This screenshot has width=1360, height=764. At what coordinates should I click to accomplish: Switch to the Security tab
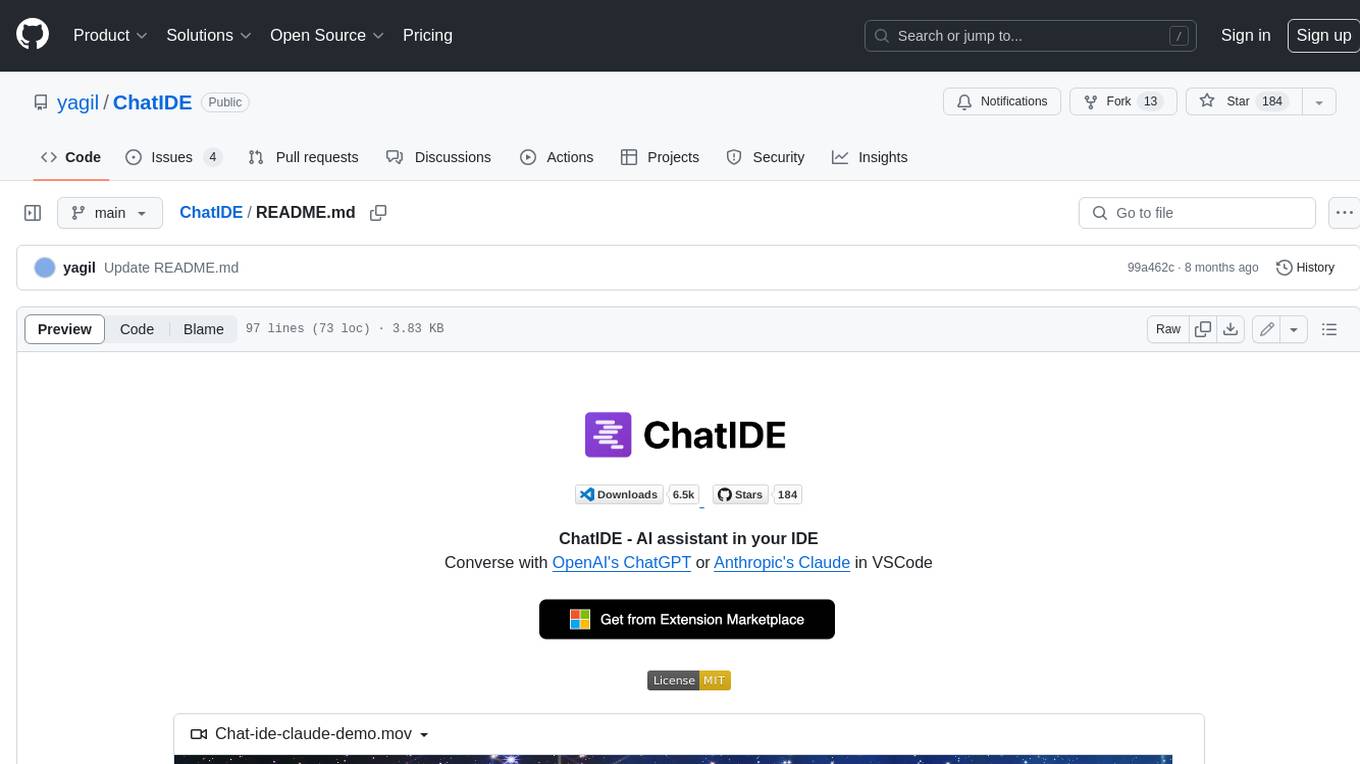click(765, 157)
